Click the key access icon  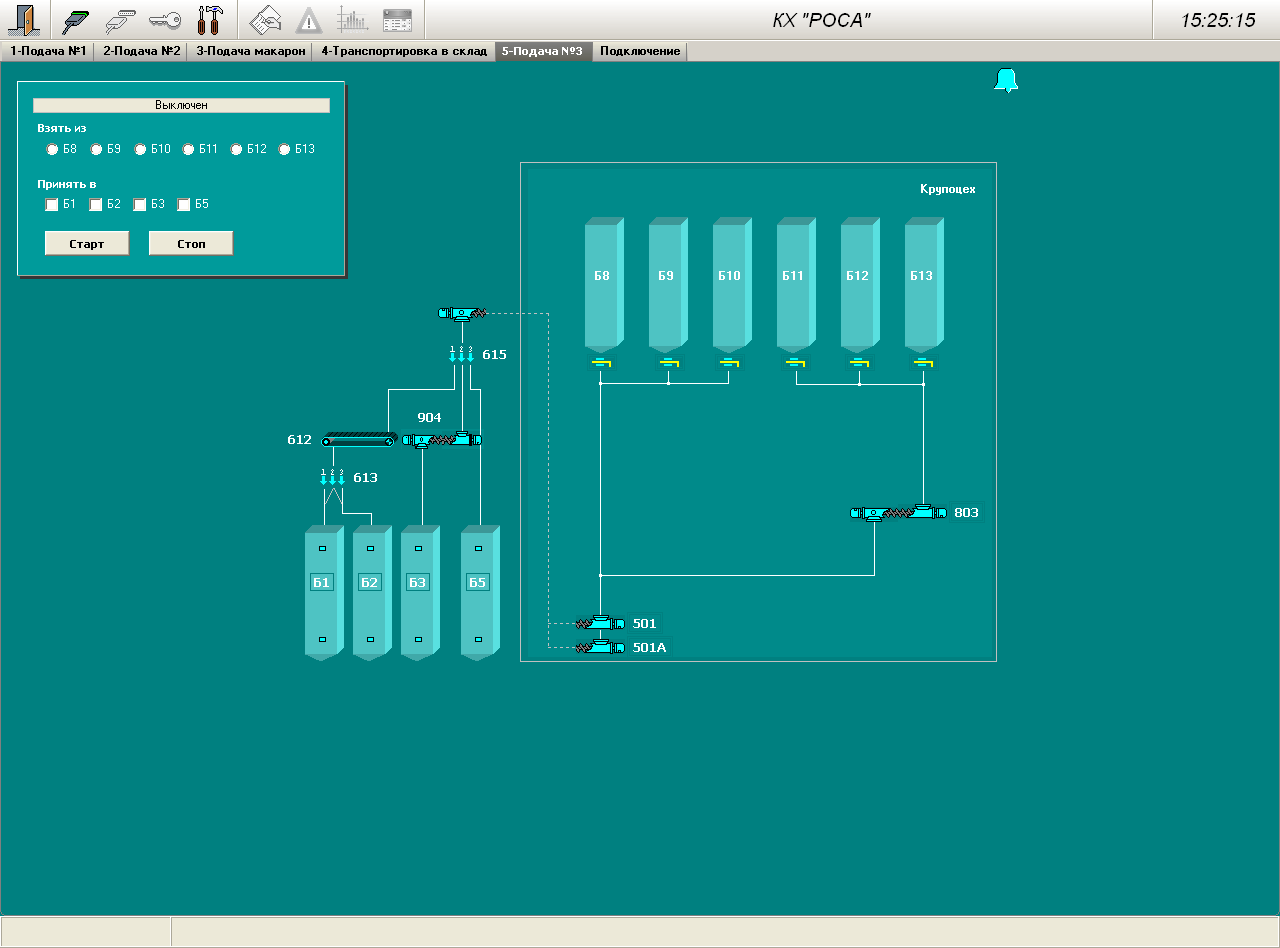tap(165, 20)
